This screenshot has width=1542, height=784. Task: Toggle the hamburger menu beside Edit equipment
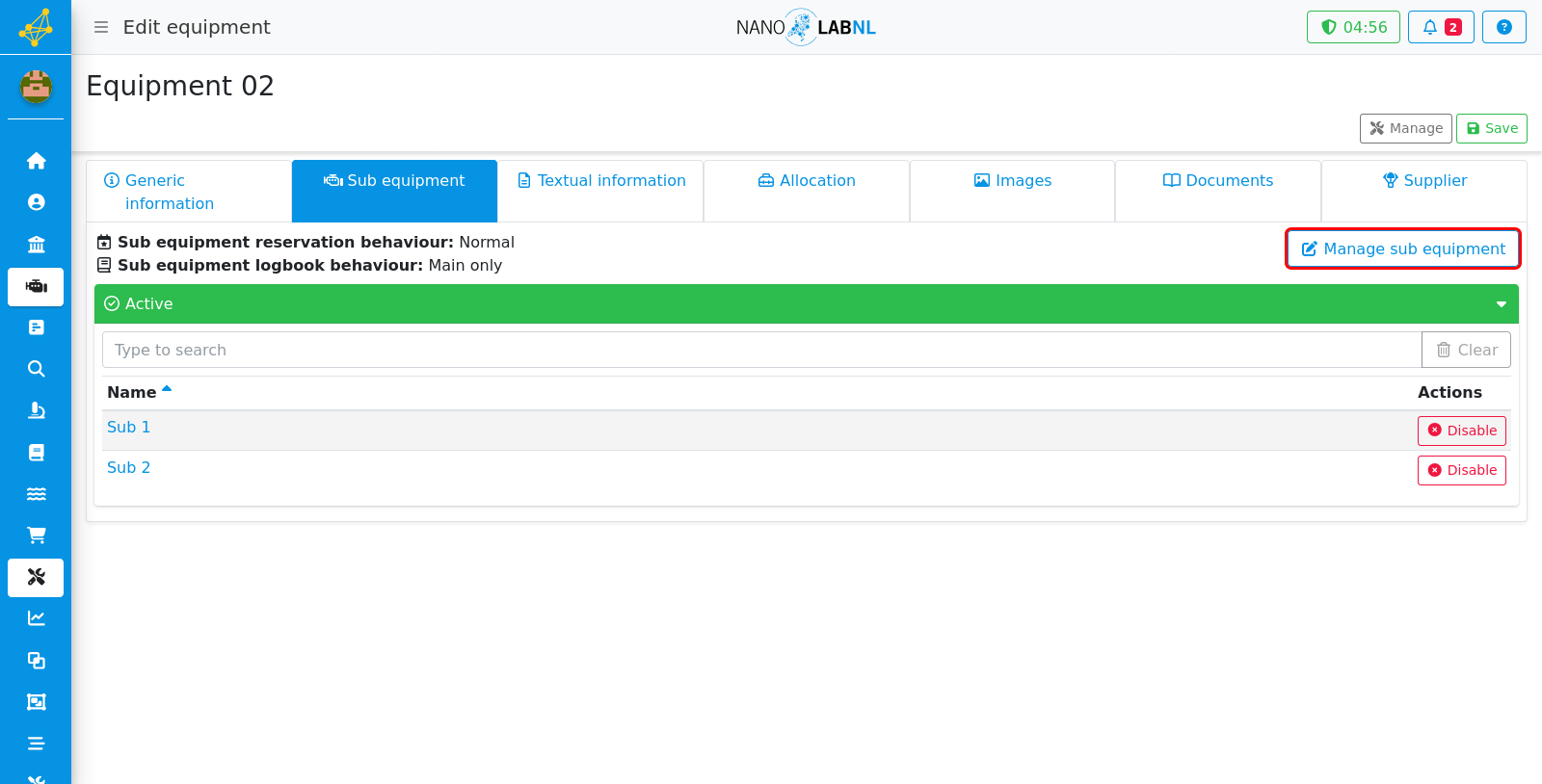coord(100,27)
